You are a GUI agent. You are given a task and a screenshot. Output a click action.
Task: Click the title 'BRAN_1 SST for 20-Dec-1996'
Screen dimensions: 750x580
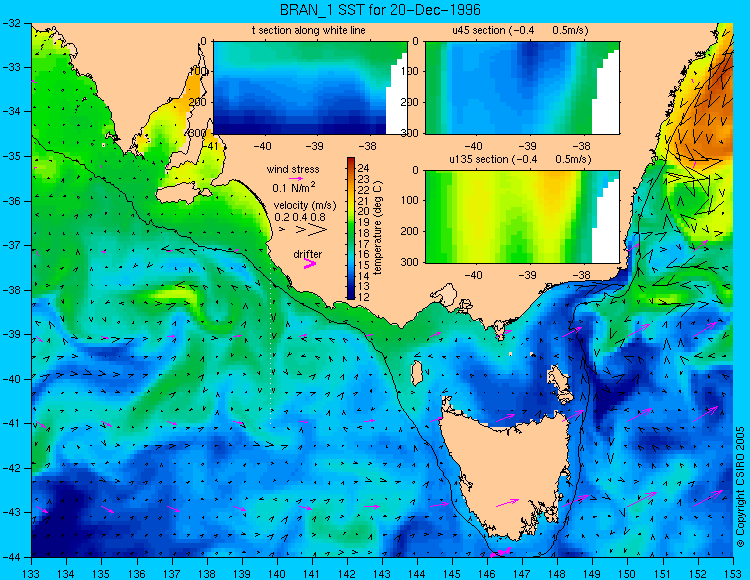coord(380,10)
